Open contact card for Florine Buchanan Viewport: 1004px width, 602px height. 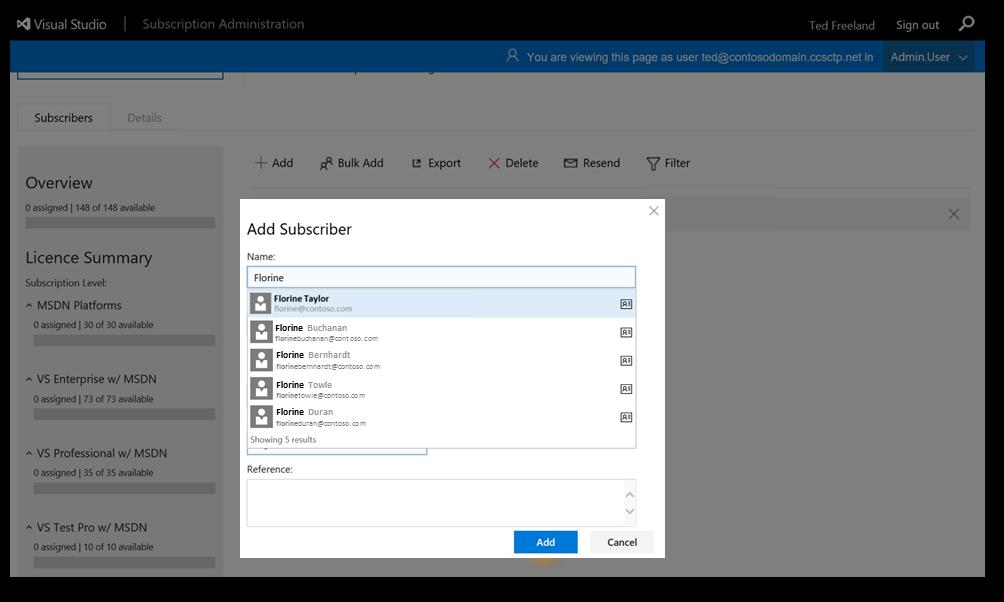pyautogui.click(x=626, y=332)
